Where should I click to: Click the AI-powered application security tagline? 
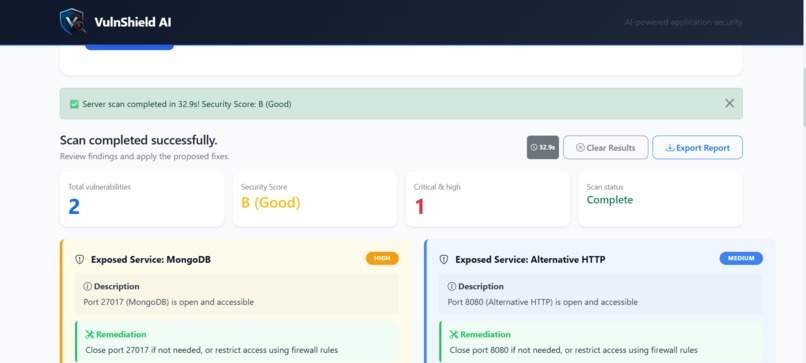(x=683, y=23)
